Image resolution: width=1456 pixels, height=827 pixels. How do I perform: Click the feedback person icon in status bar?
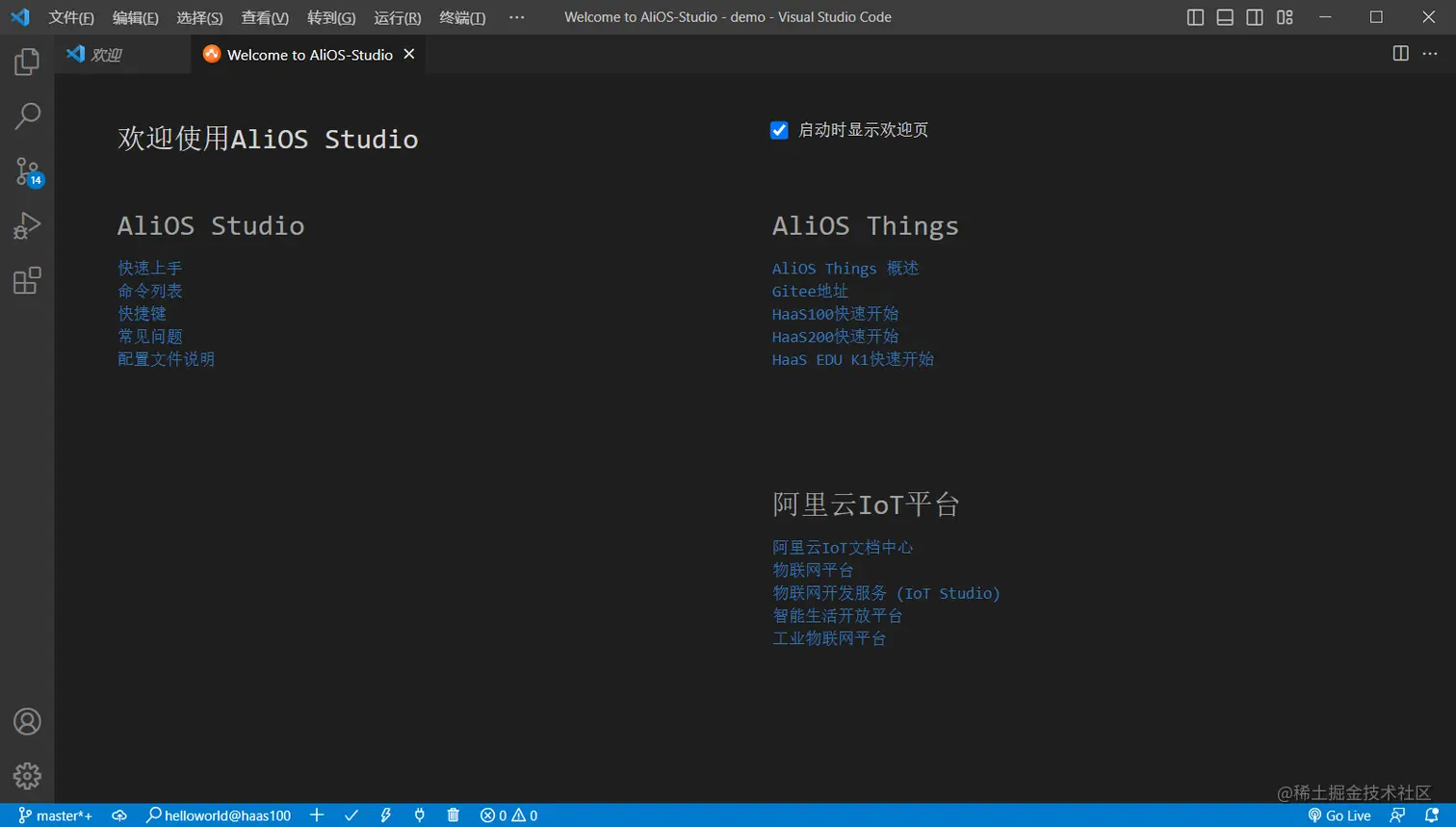coord(1397,815)
